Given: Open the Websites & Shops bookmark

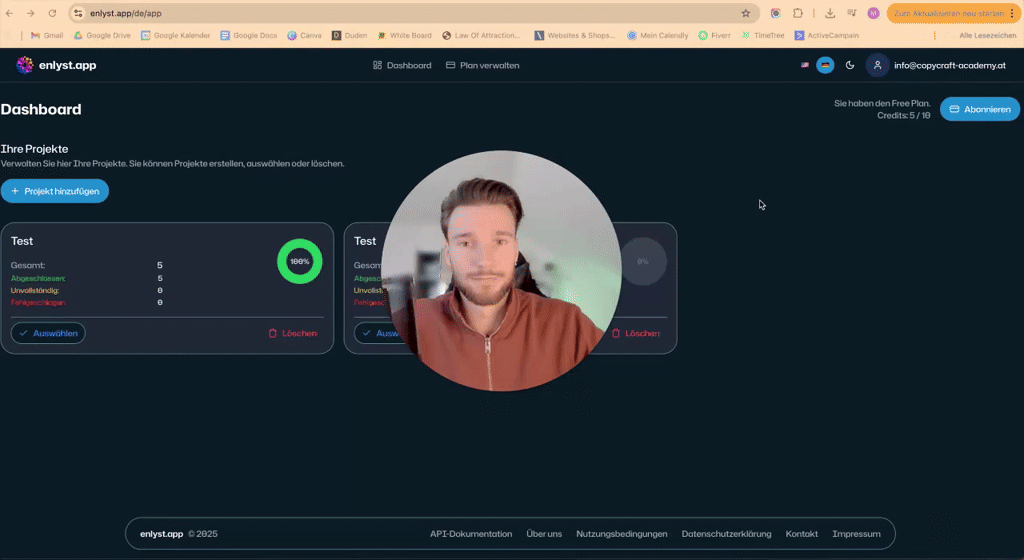Looking at the screenshot, I should (575, 35).
